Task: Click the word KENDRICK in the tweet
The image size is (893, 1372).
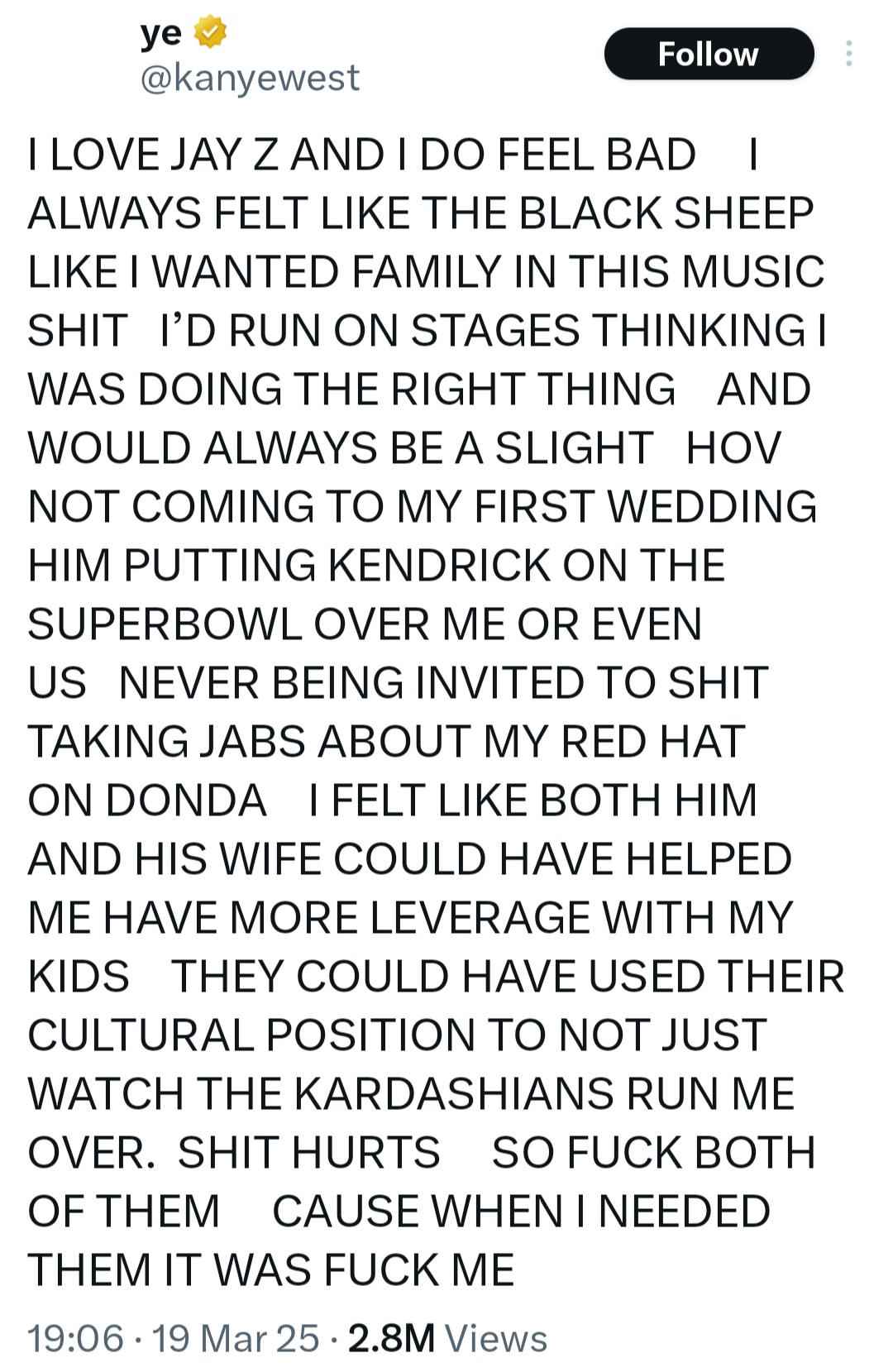Action: pyautogui.click(x=440, y=566)
